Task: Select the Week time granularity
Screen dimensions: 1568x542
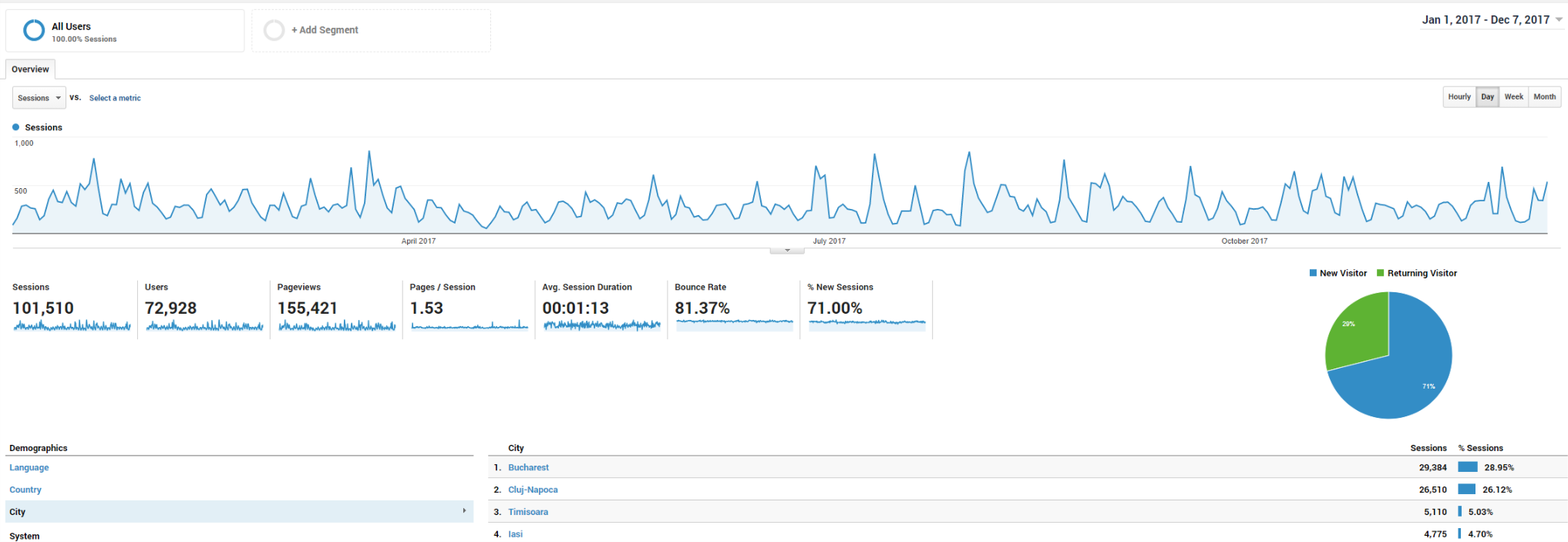Action: tap(1513, 97)
